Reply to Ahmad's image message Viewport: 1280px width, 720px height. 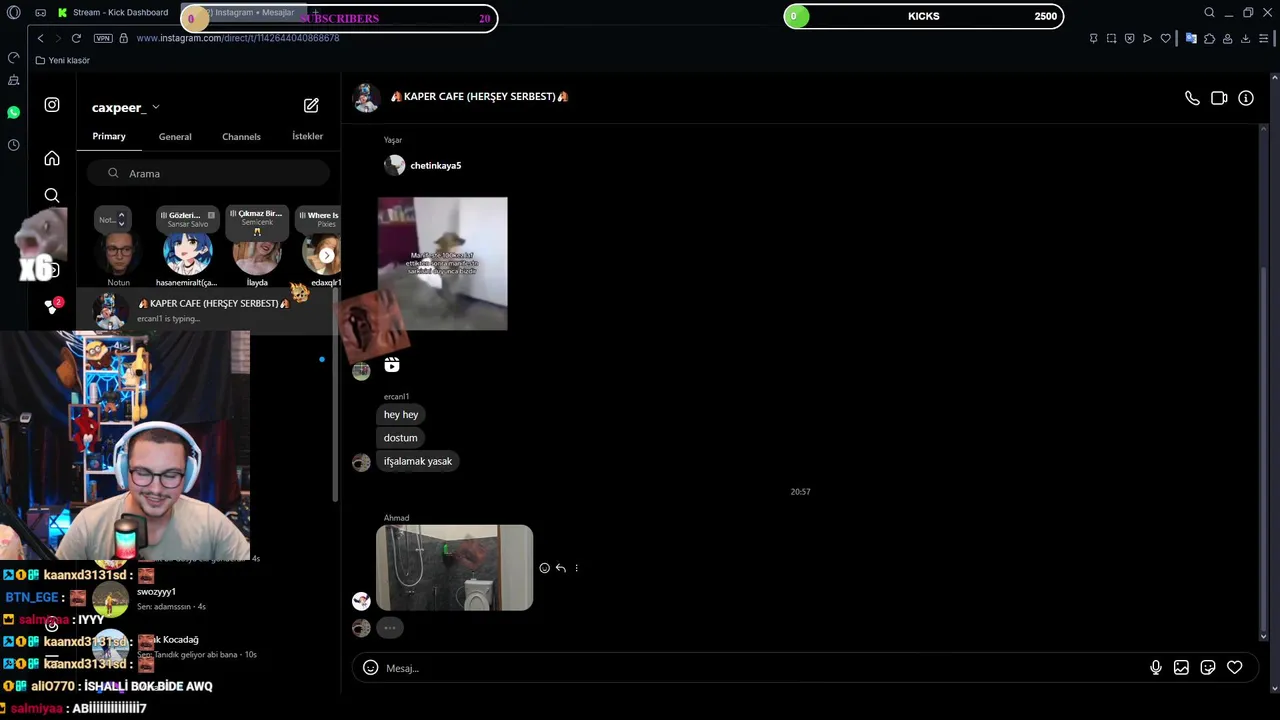point(560,568)
